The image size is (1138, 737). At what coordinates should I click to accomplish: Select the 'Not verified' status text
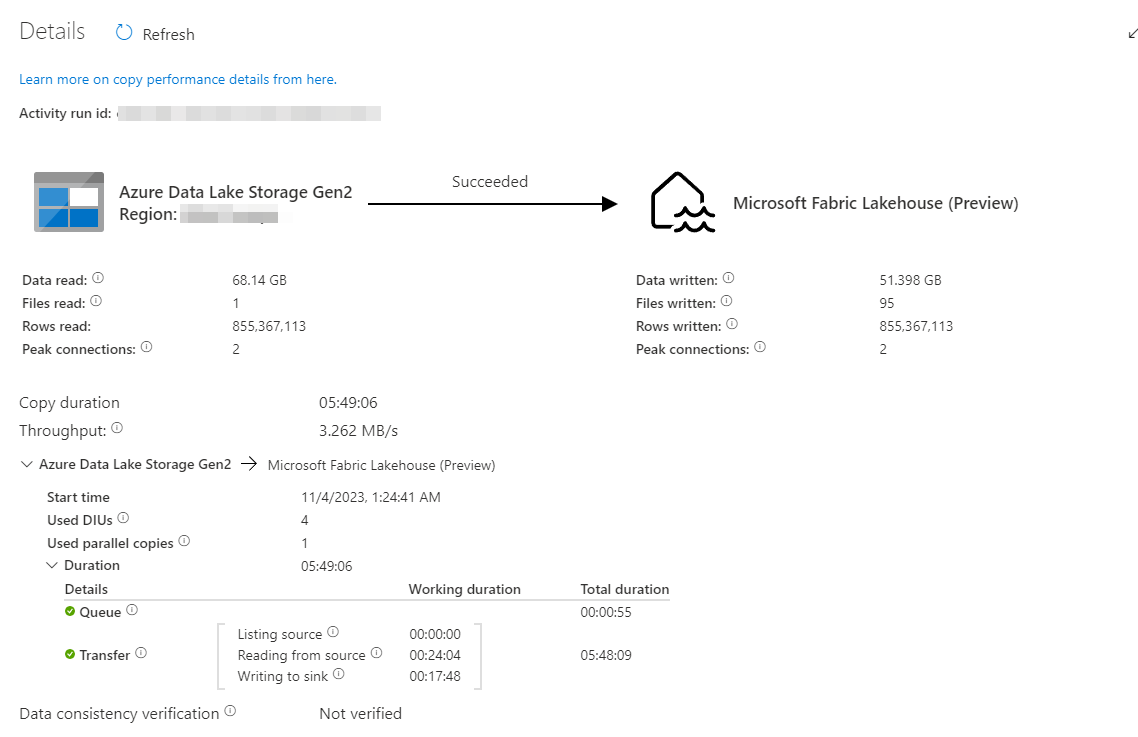(x=361, y=714)
